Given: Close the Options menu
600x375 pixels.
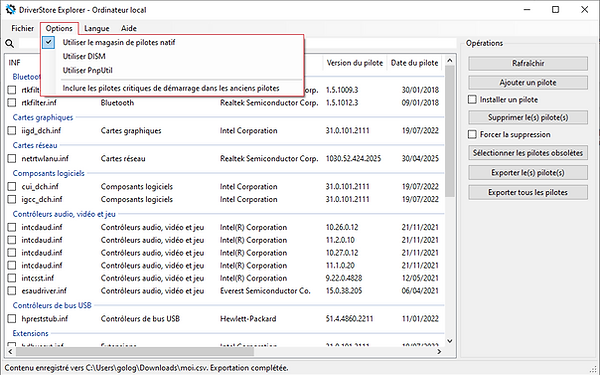Looking at the screenshot, I should click(x=59, y=28).
